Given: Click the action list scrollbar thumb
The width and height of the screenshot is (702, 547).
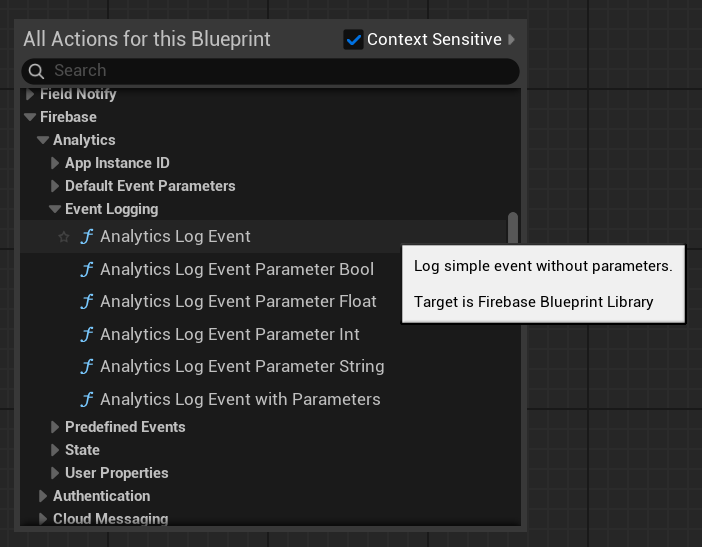Looking at the screenshot, I should [513, 227].
